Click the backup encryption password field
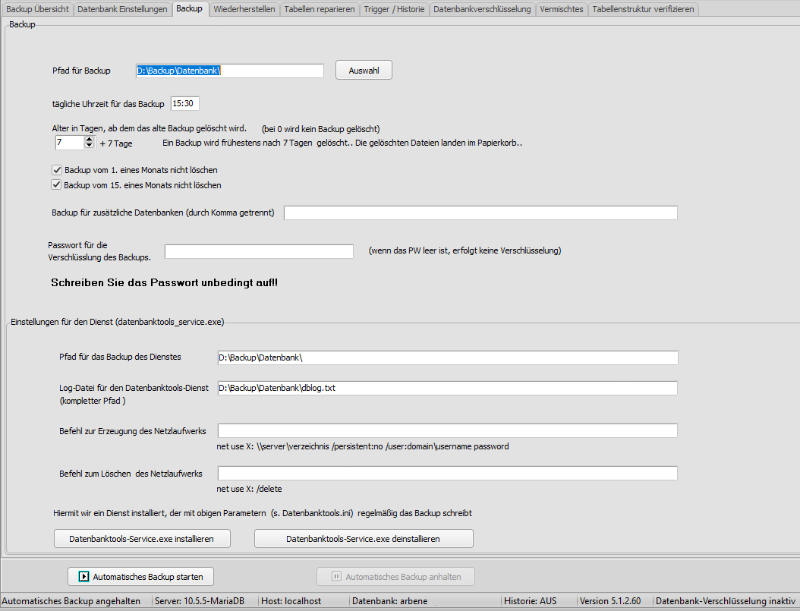Image resolution: width=800 pixels, height=611 pixels. point(259,251)
